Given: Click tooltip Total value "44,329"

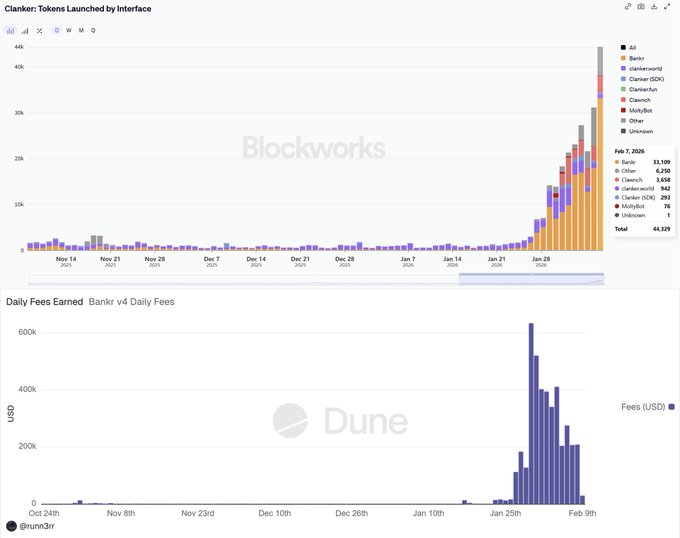Looking at the screenshot, I should point(661,229).
